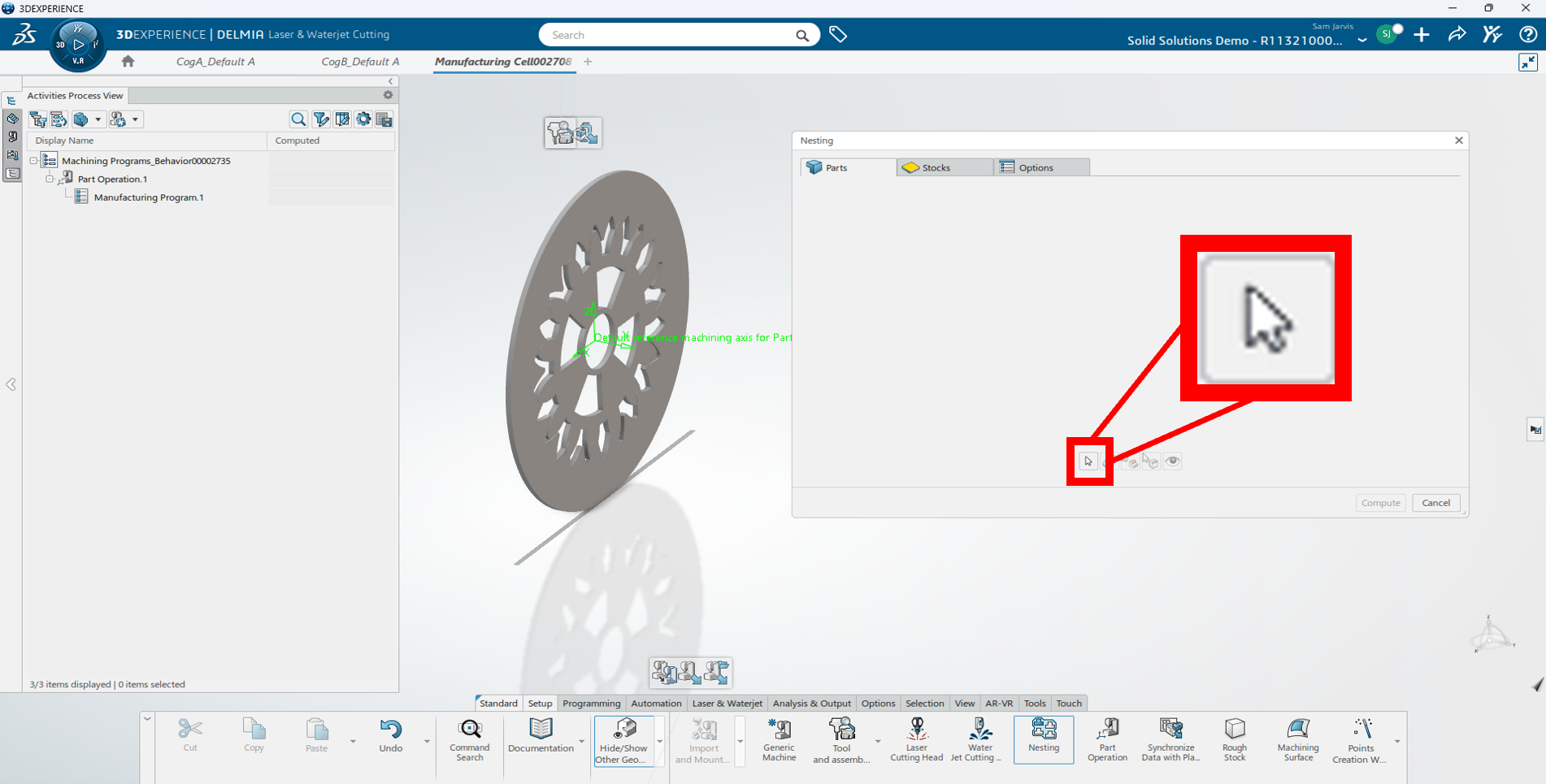The image size is (1546, 784).
Task: Click the Compute button in Nesting dialog
Action: point(1380,503)
